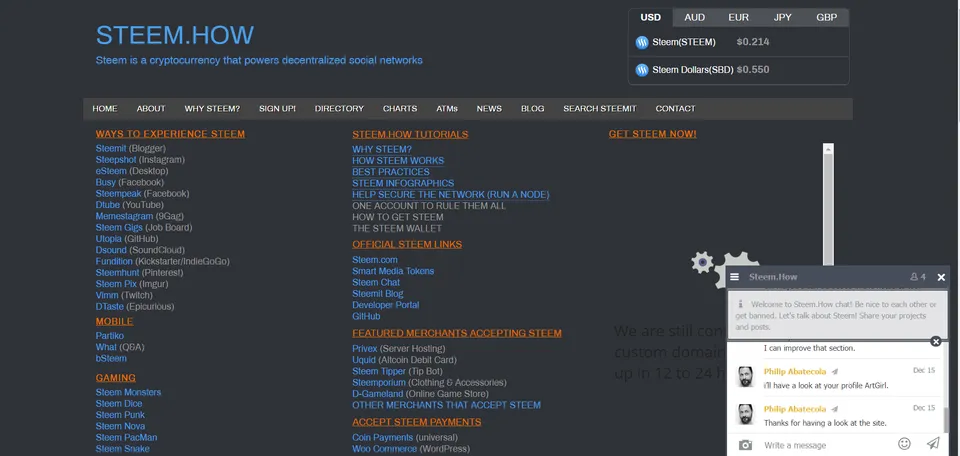Dismiss the chat welcome notice
The image size is (960, 456).
pyautogui.click(x=936, y=341)
